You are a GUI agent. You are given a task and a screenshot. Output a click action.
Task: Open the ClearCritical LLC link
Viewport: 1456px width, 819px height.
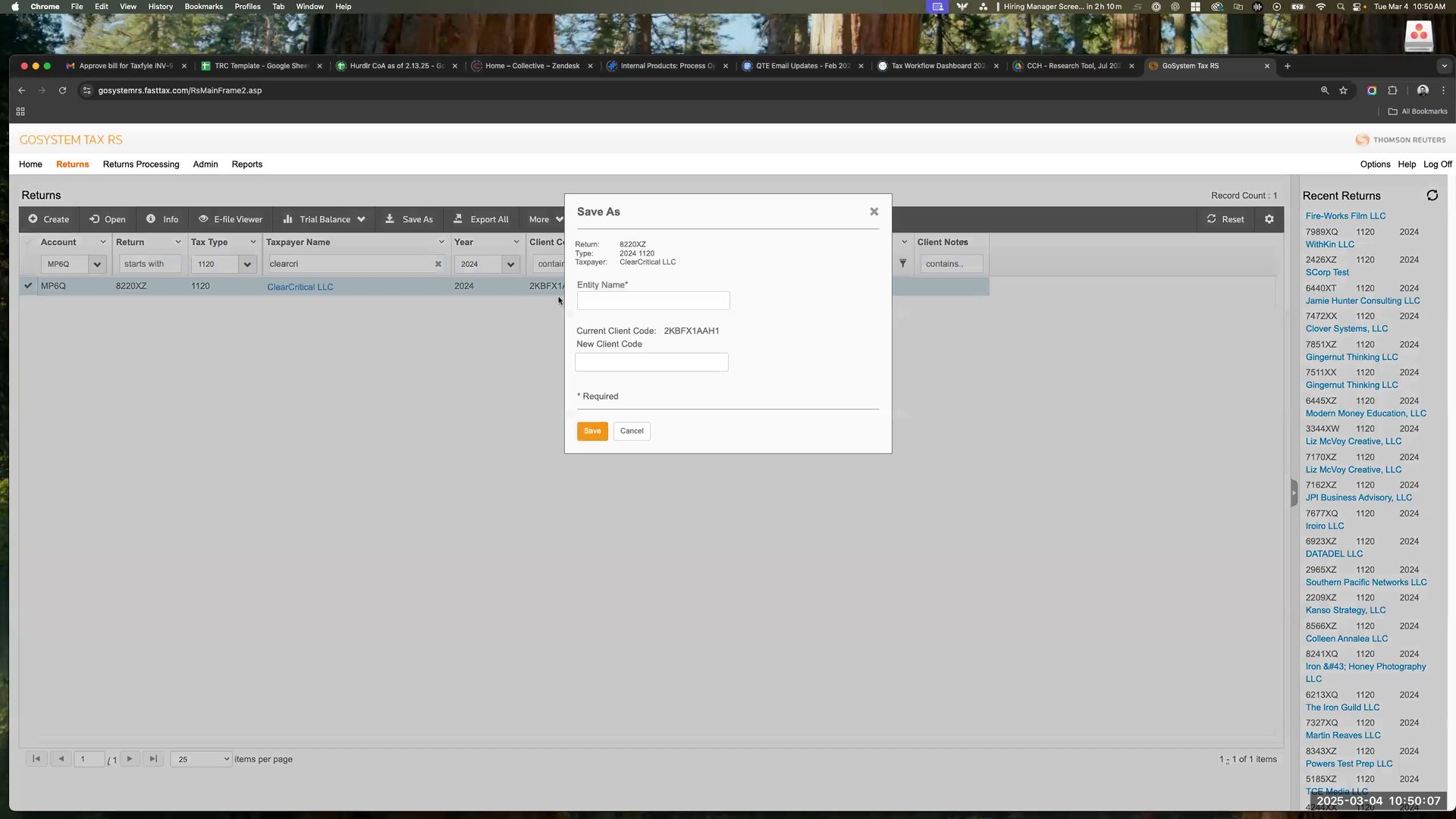(x=300, y=287)
